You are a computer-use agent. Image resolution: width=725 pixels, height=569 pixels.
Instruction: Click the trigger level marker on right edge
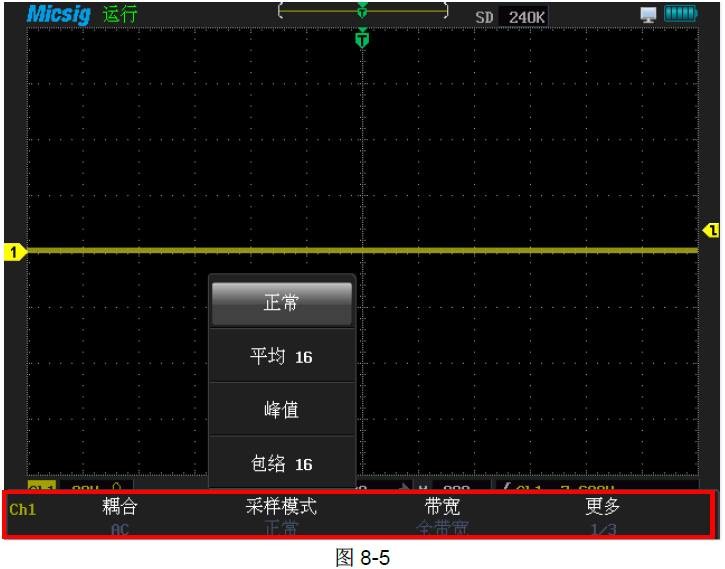tap(711, 231)
